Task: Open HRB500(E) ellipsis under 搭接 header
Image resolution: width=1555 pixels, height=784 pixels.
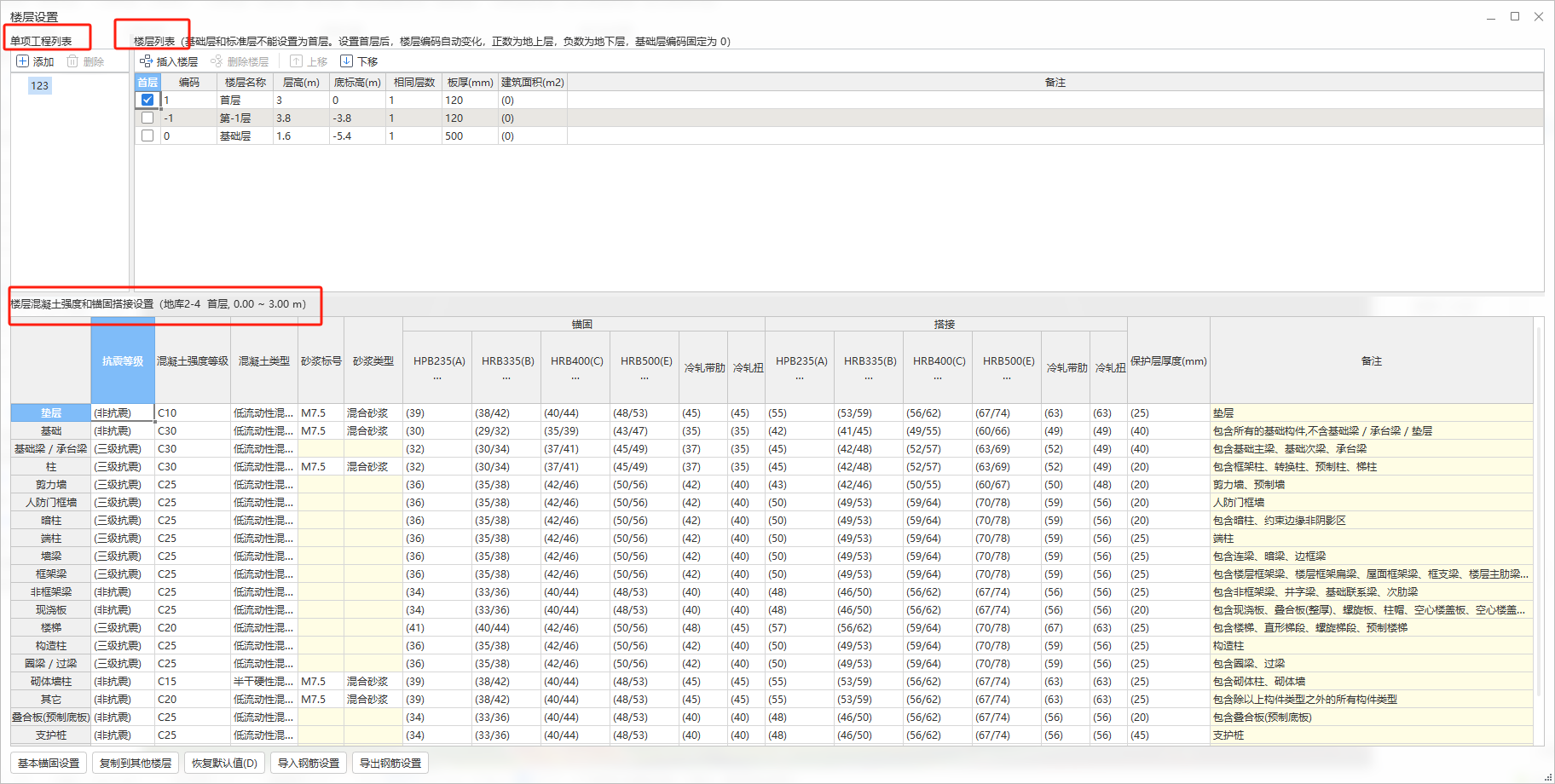Action: click(x=1008, y=378)
